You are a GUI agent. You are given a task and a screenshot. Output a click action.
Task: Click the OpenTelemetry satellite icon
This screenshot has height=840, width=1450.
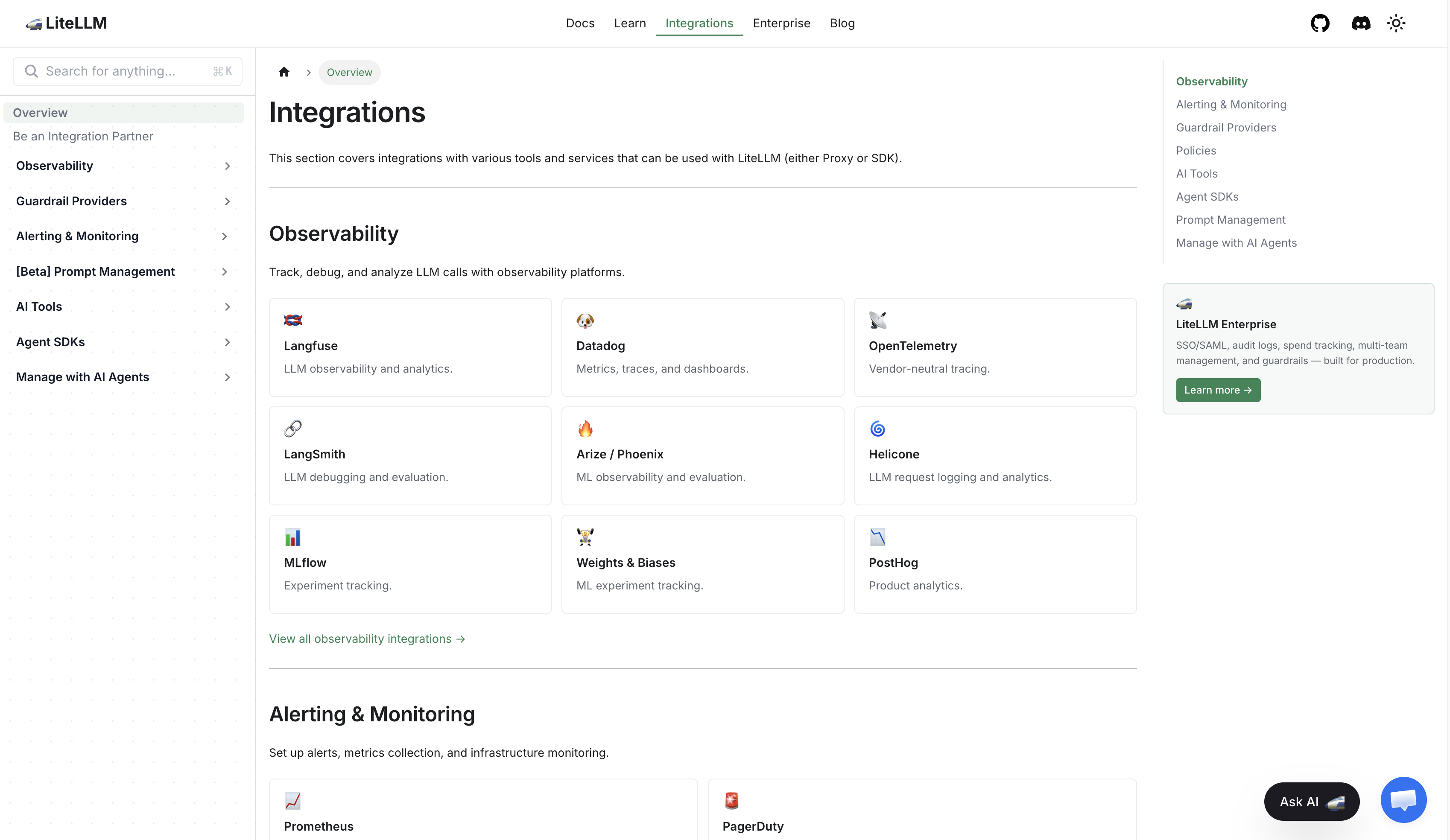[x=877, y=320]
